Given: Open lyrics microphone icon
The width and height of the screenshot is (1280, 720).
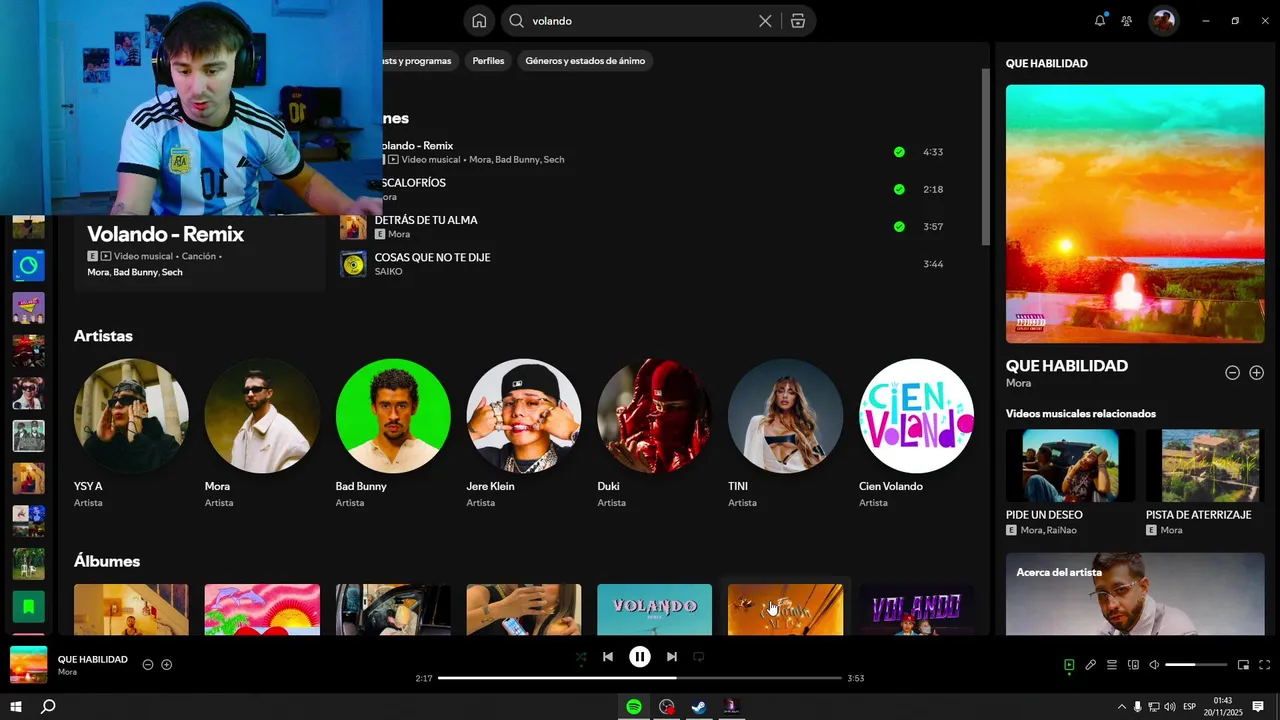Looking at the screenshot, I should click(1091, 665).
